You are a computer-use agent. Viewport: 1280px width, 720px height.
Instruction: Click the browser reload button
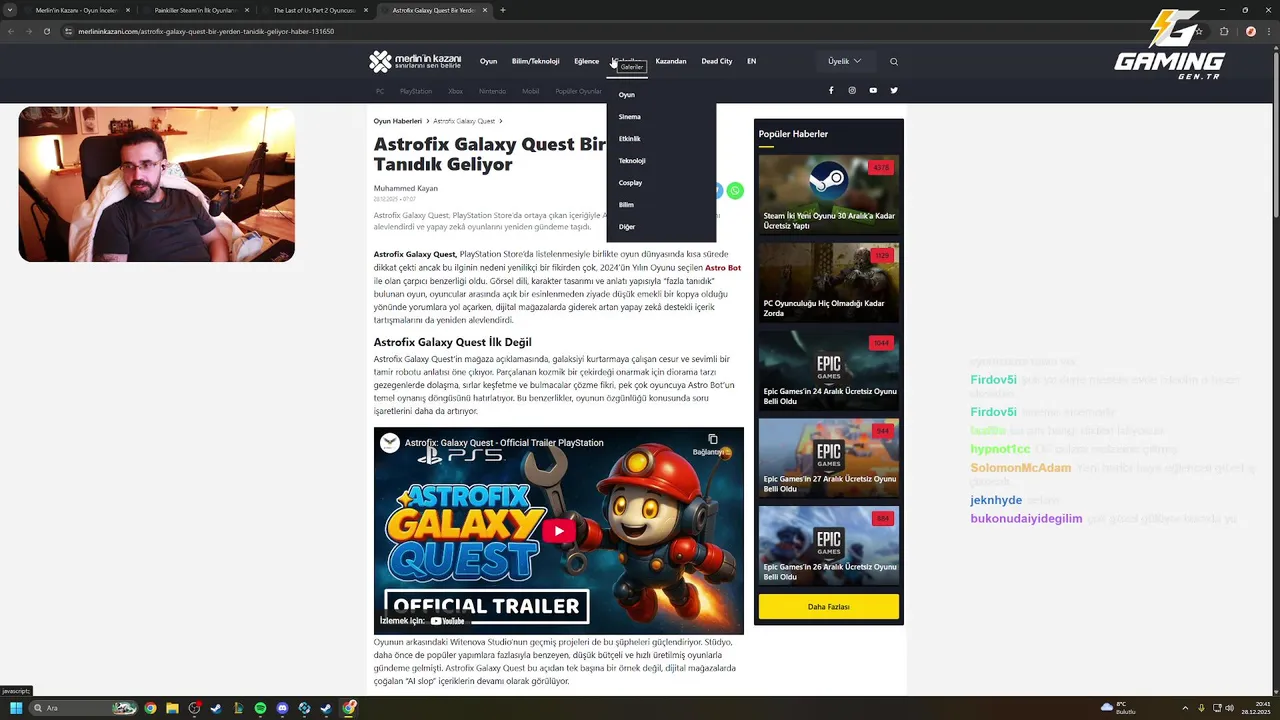coord(46,31)
